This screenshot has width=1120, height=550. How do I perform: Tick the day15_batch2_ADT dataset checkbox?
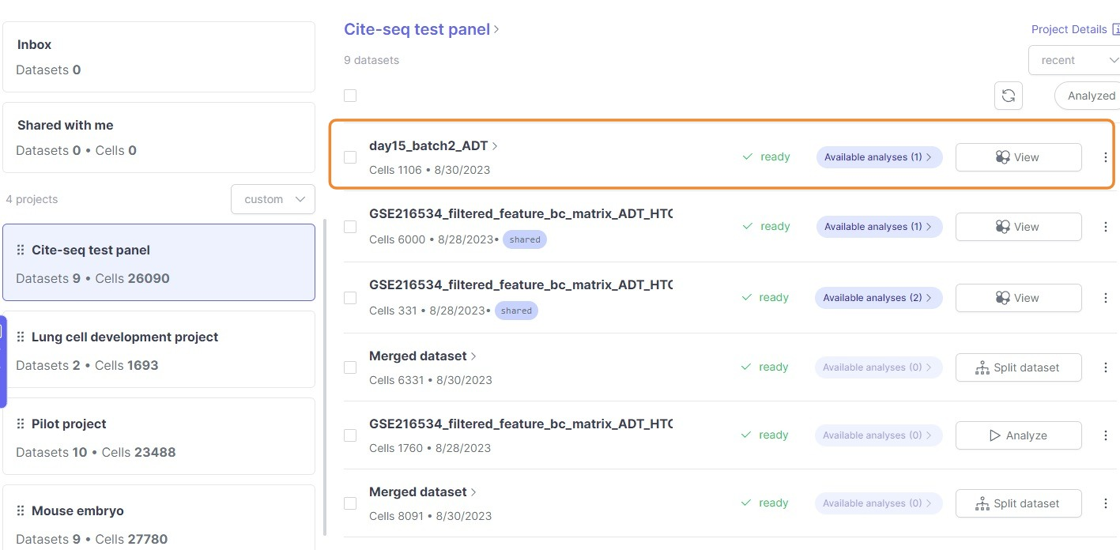coord(350,157)
